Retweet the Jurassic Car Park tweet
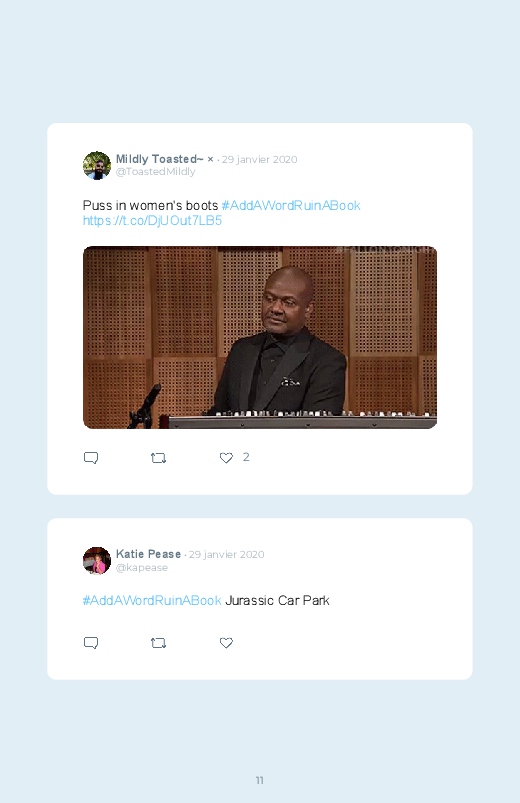The height and width of the screenshot is (803, 520). point(158,643)
